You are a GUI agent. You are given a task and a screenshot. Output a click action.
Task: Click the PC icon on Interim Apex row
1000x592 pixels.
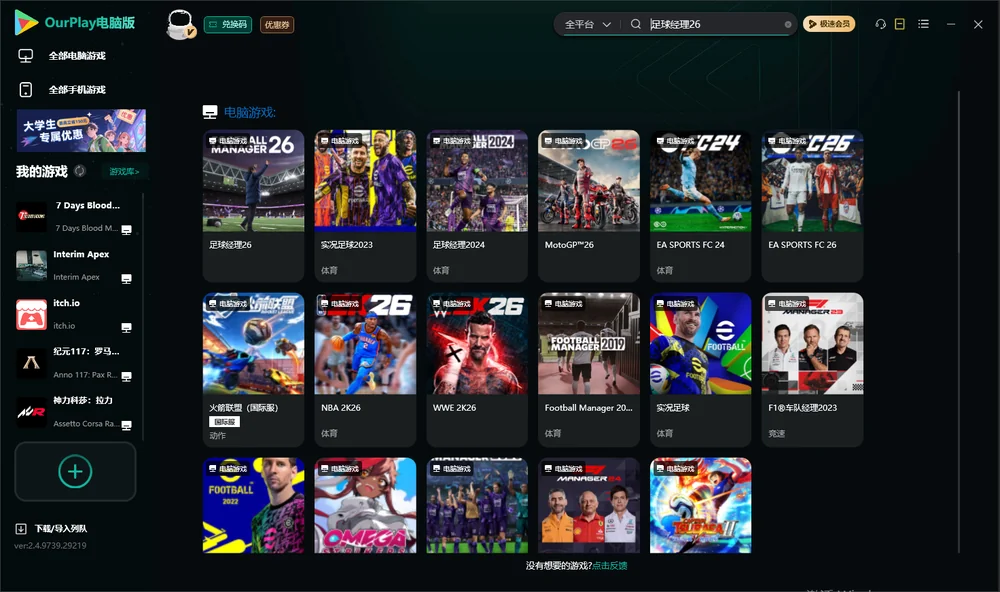click(126, 279)
